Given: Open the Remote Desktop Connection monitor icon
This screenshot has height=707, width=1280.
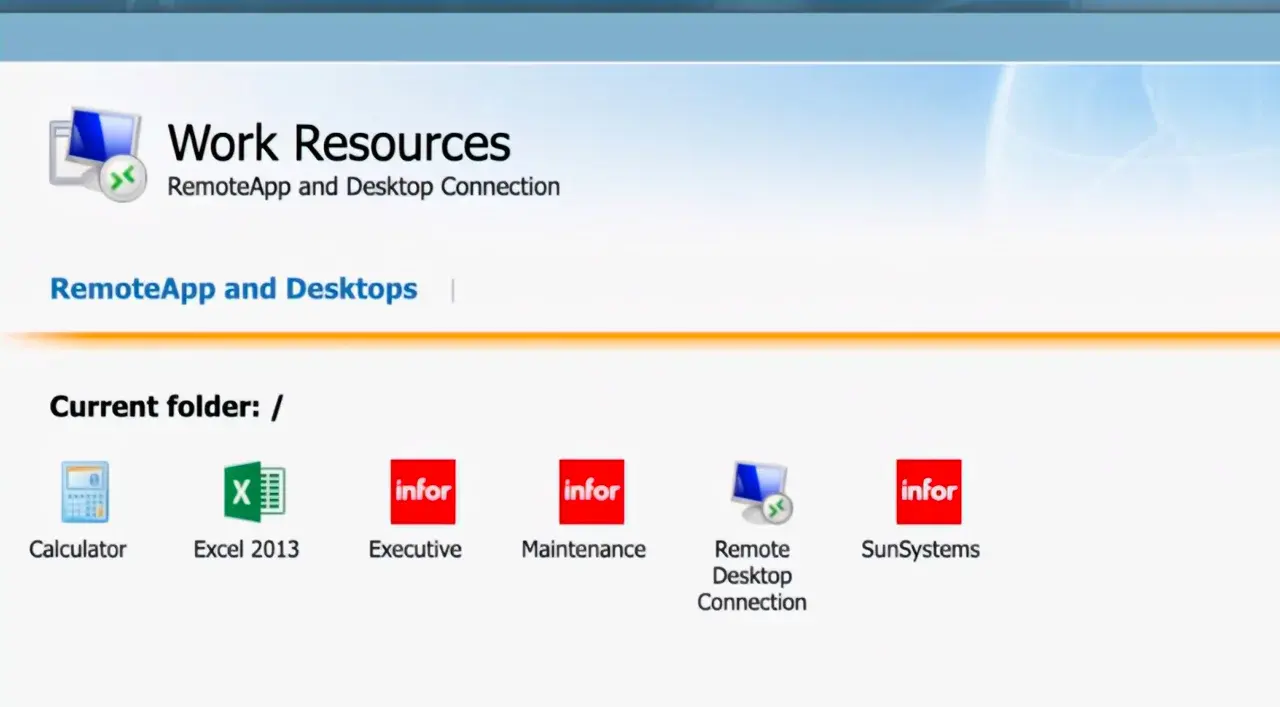Looking at the screenshot, I should (760, 492).
